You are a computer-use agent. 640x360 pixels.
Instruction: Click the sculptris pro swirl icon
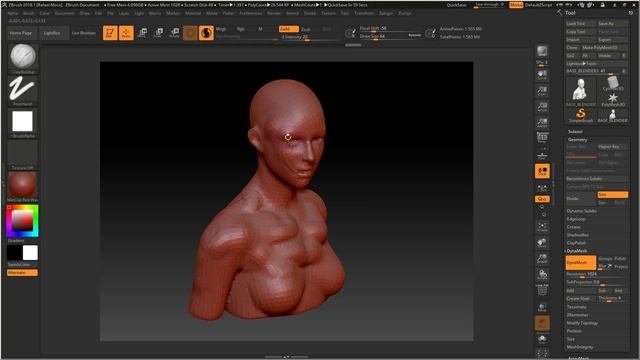[x=207, y=33]
